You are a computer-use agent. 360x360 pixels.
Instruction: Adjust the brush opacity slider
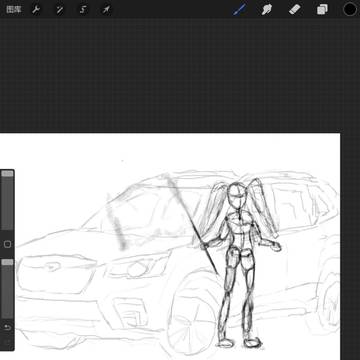point(7,289)
